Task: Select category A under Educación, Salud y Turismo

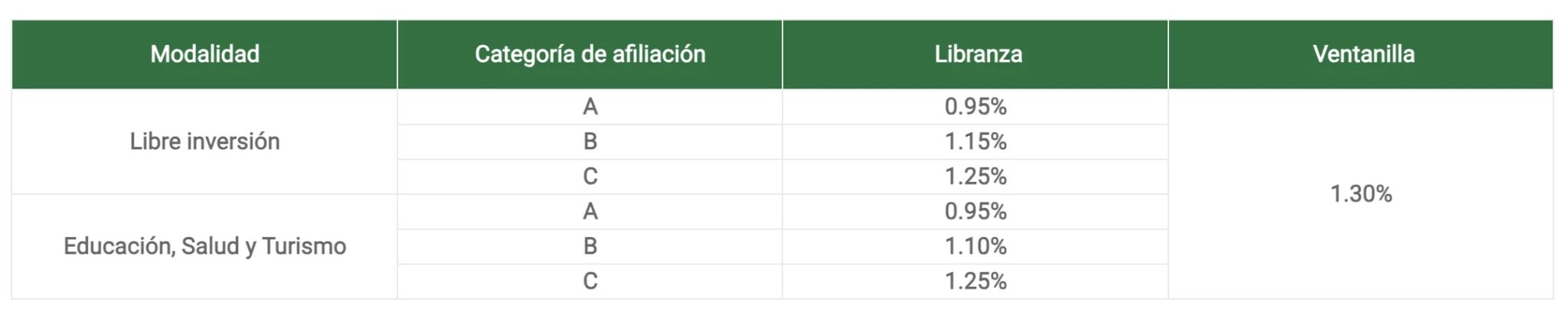Action: (590, 212)
